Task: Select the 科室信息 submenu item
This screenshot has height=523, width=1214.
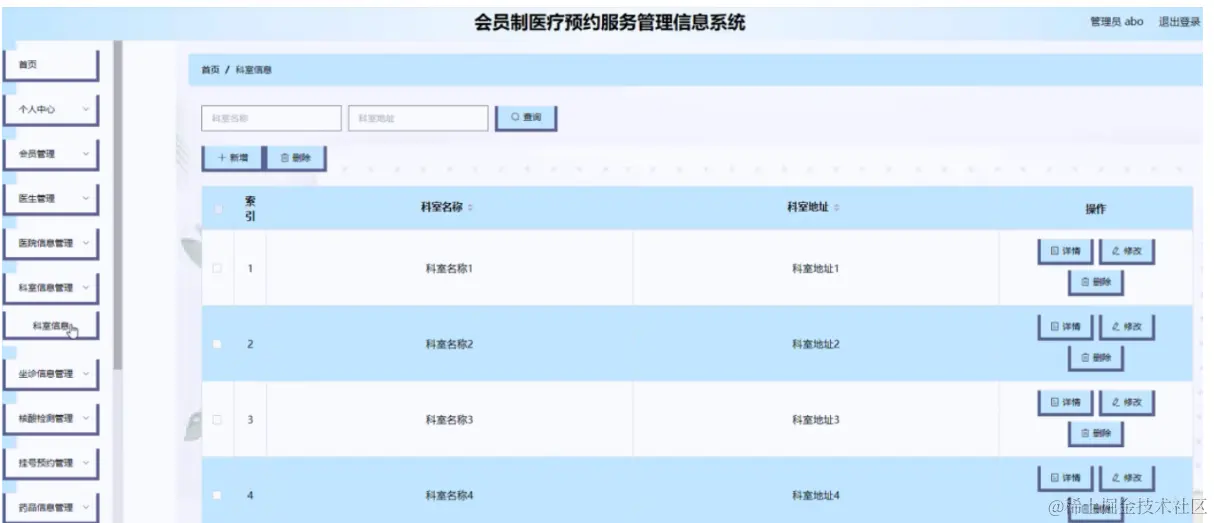Action: [51, 325]
